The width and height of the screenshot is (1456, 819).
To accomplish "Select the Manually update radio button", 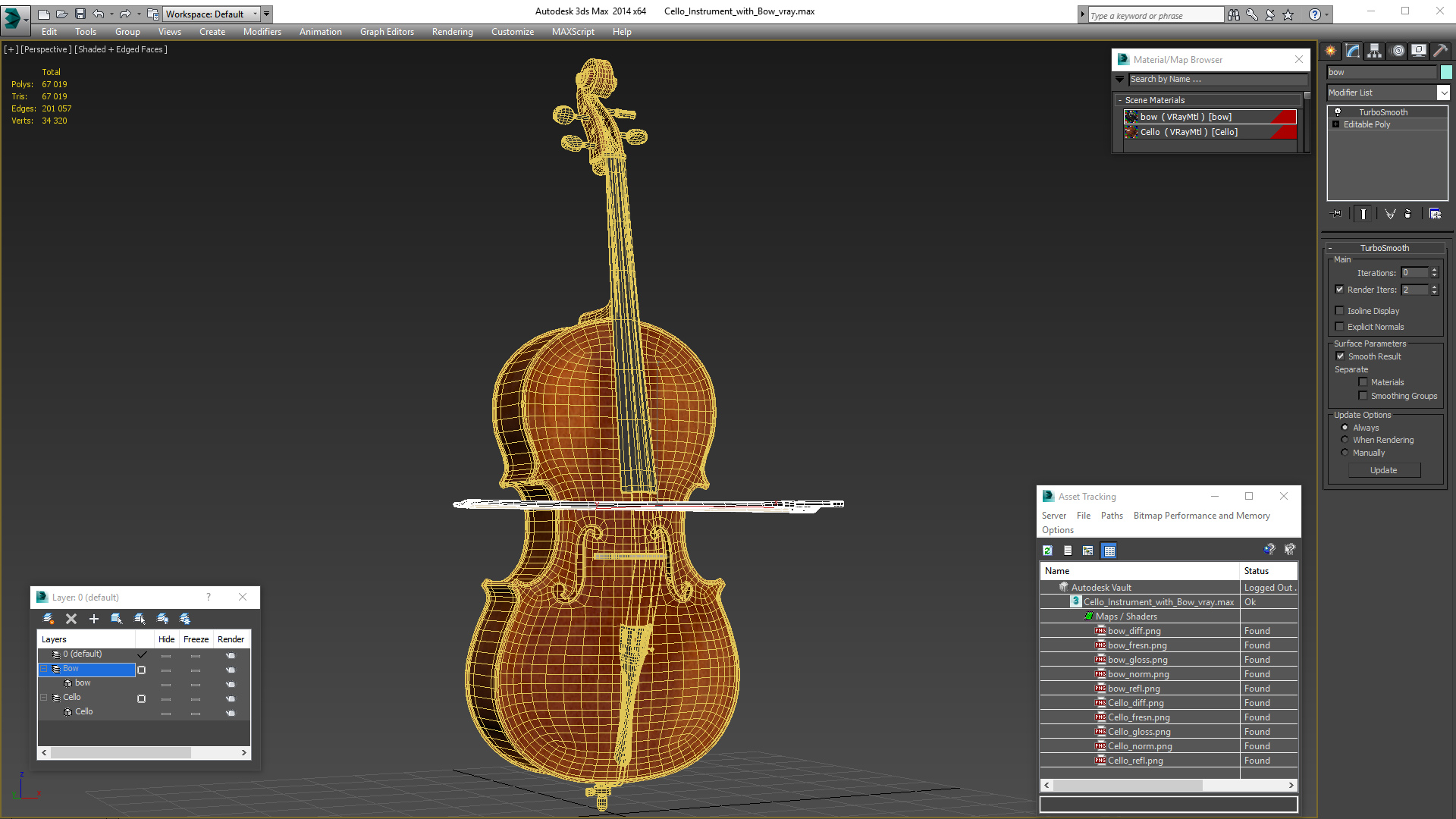I will pyautogui.click(x=1345, y=453).
